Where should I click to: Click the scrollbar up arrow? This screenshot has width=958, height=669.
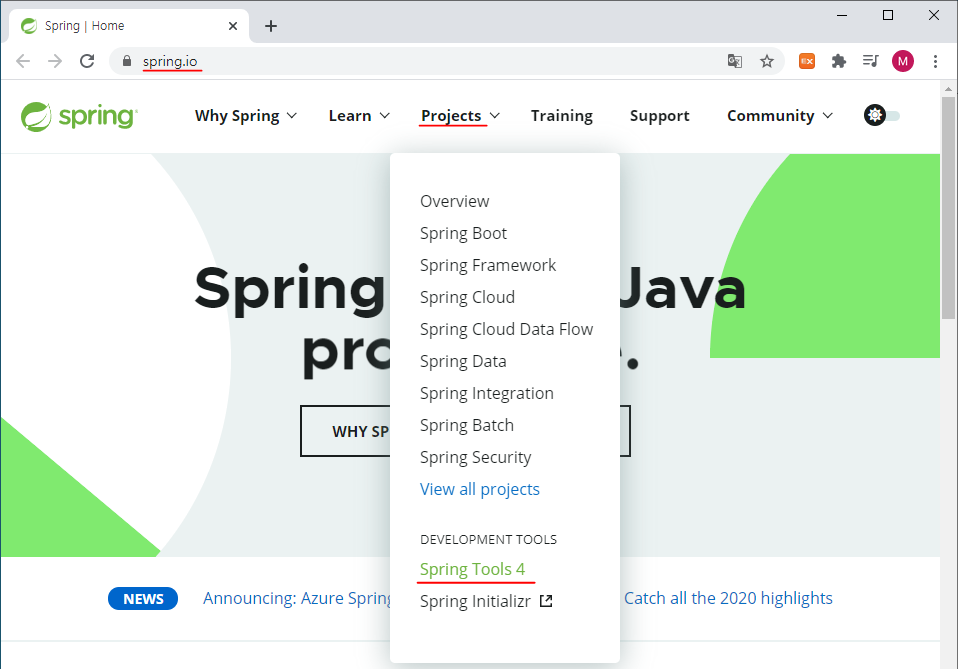pyautogui.click(x=948, y=89)
